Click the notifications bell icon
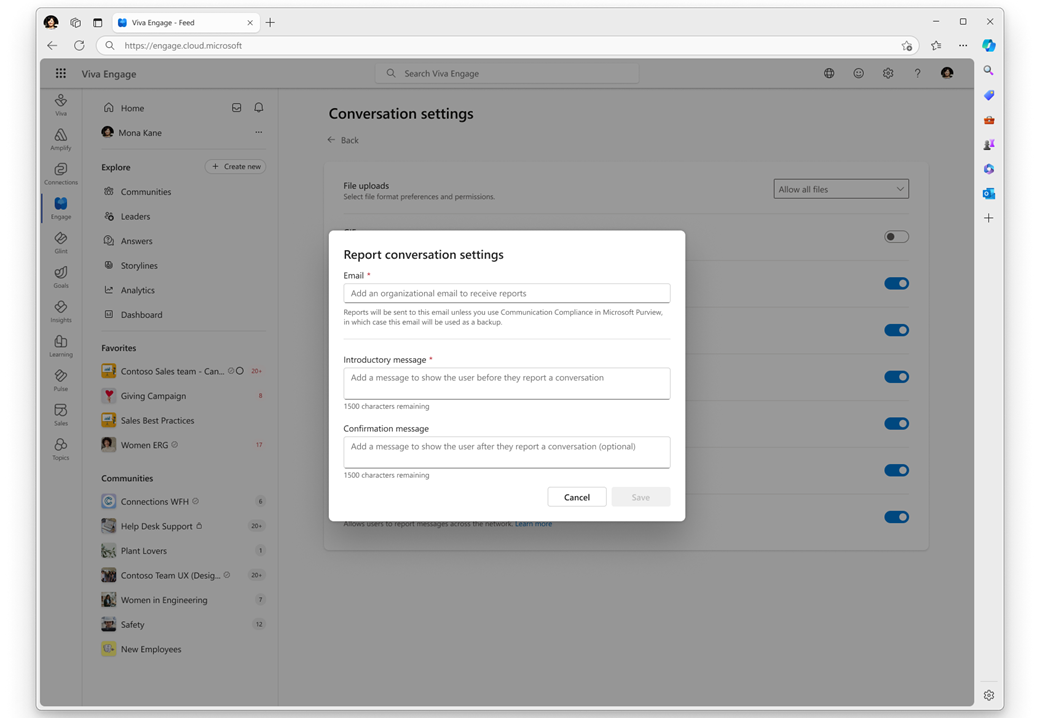 point(258,108)
